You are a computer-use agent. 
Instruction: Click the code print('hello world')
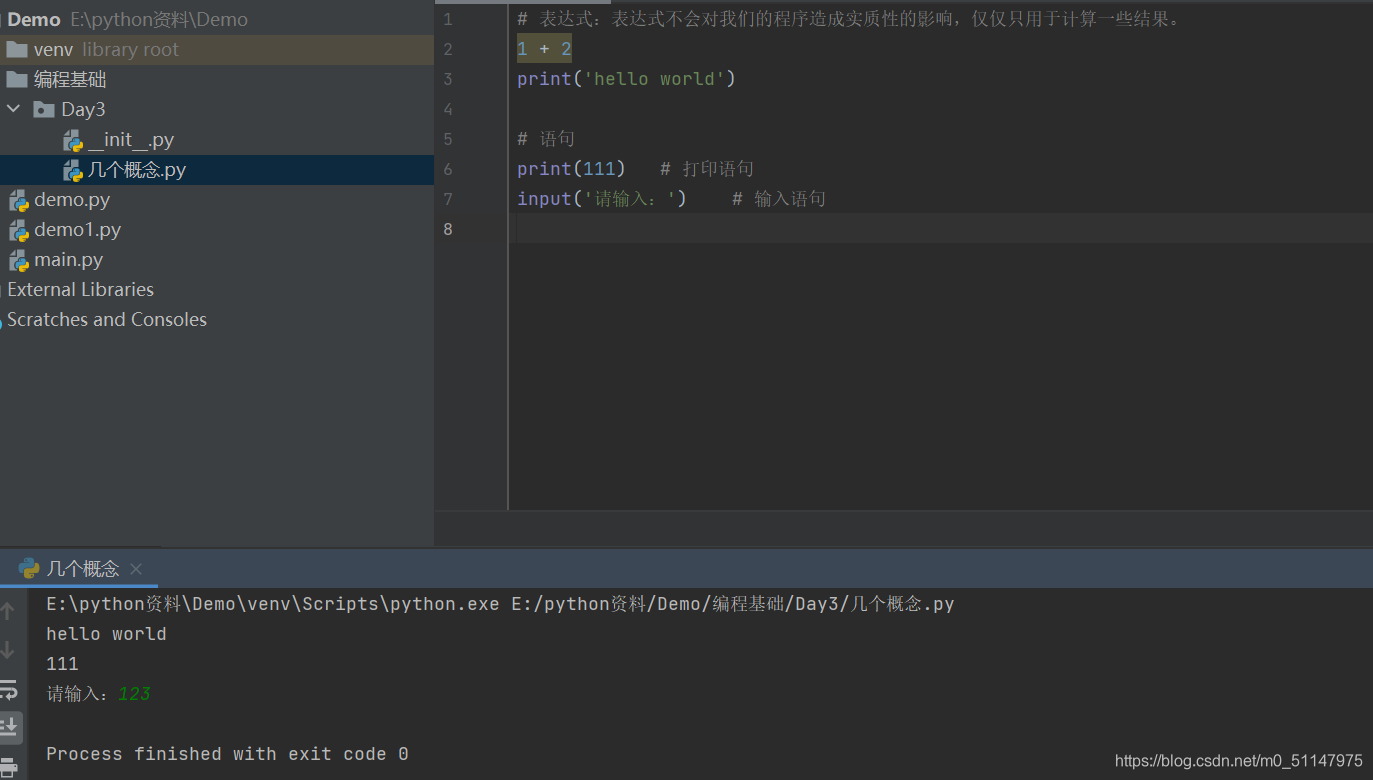(x=626, y=79)
